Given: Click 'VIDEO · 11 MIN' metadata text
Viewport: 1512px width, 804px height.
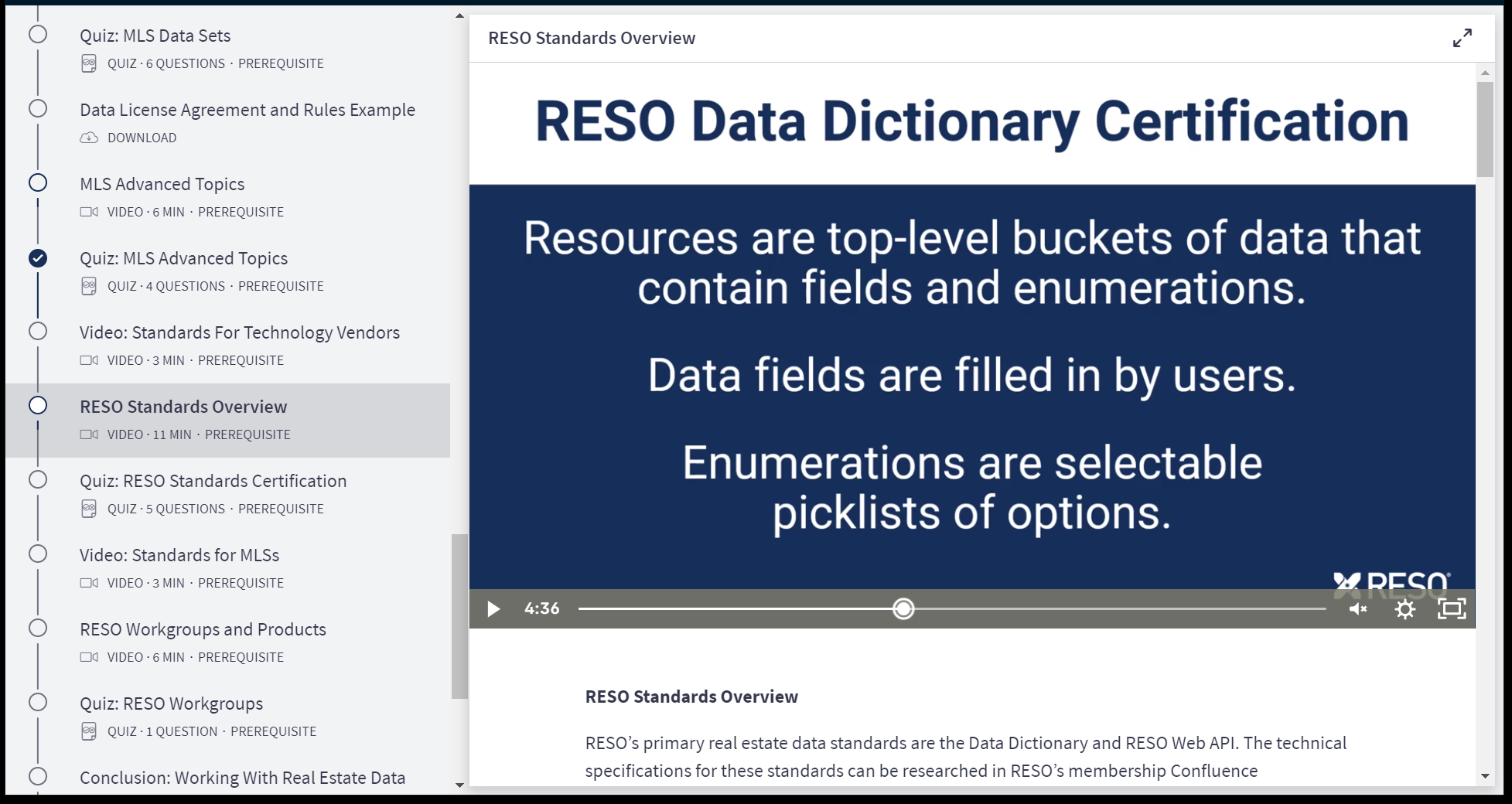Looking at the screenshot, I should point(149,434).
